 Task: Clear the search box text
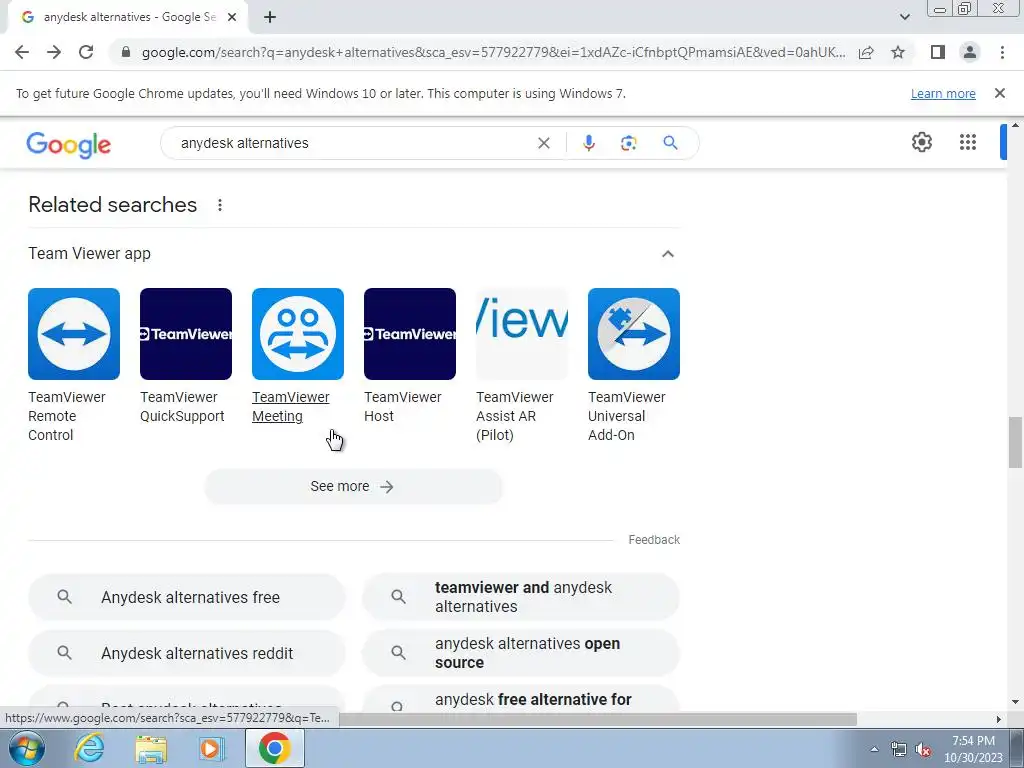click(543, 143)
